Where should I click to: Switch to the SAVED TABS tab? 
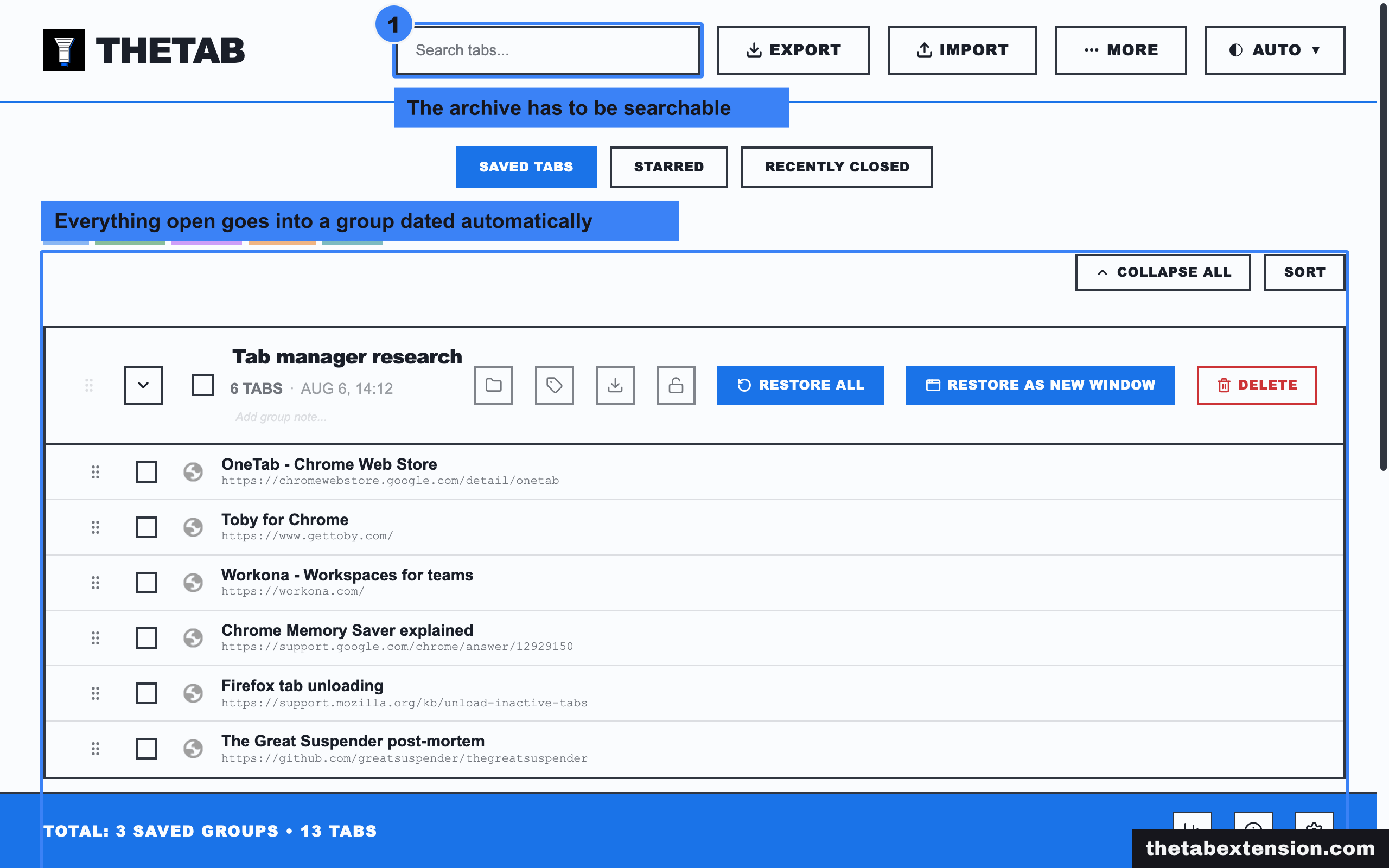pyautogui.click(x=526, y=167)
